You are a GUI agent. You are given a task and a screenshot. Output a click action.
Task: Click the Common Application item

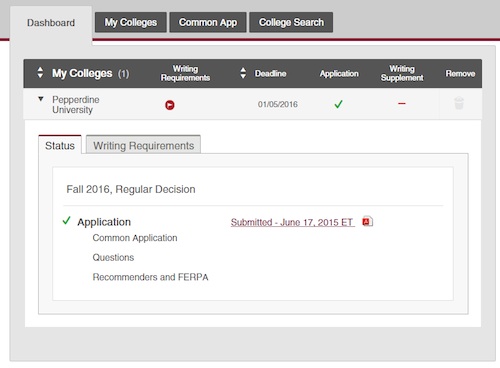(135, 238)
